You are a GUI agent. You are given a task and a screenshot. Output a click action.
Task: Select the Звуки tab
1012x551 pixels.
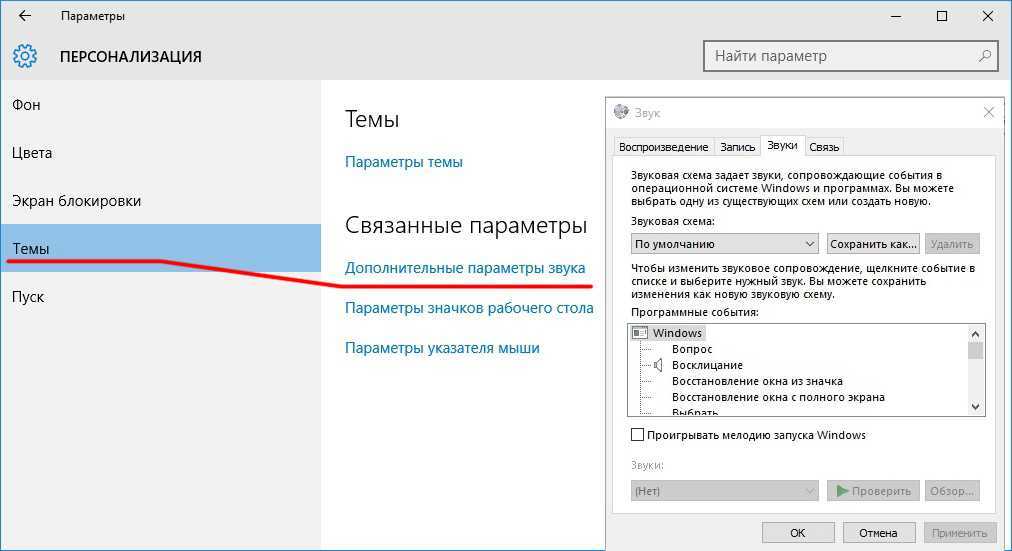(x=782, y=145)
